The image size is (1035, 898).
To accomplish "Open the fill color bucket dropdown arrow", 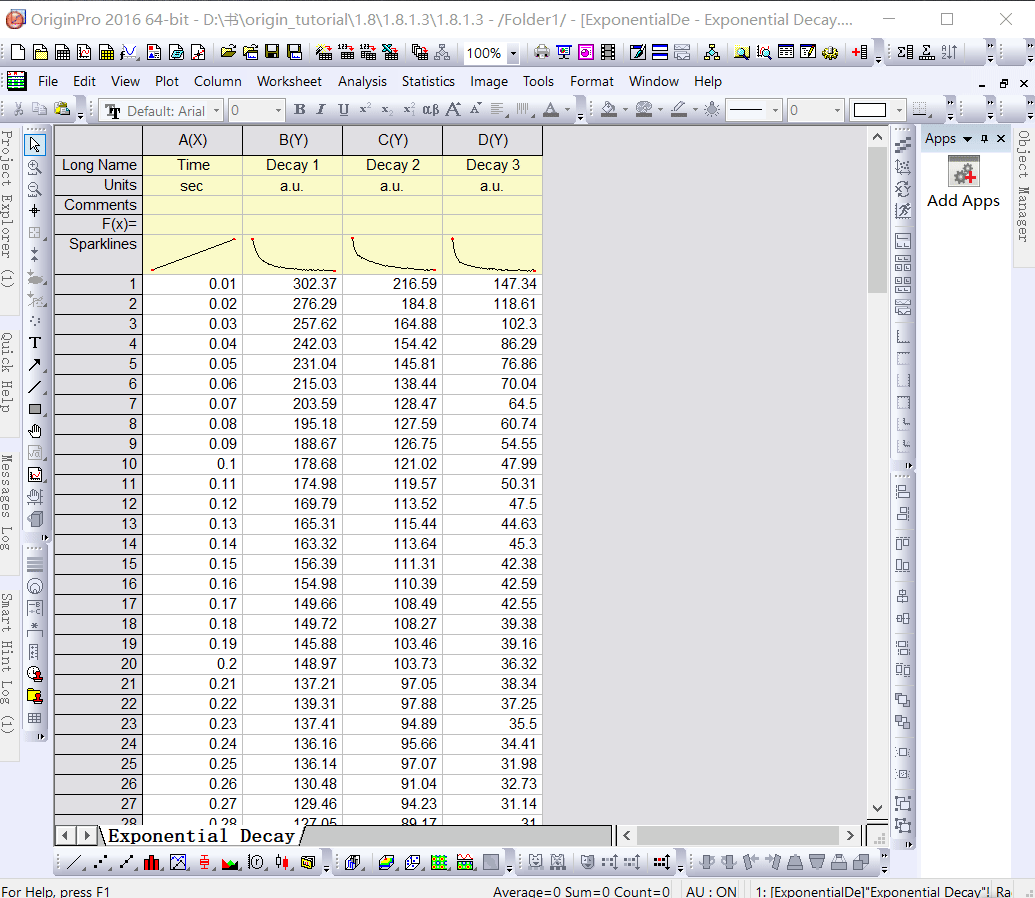I will (x=625, y=111).
